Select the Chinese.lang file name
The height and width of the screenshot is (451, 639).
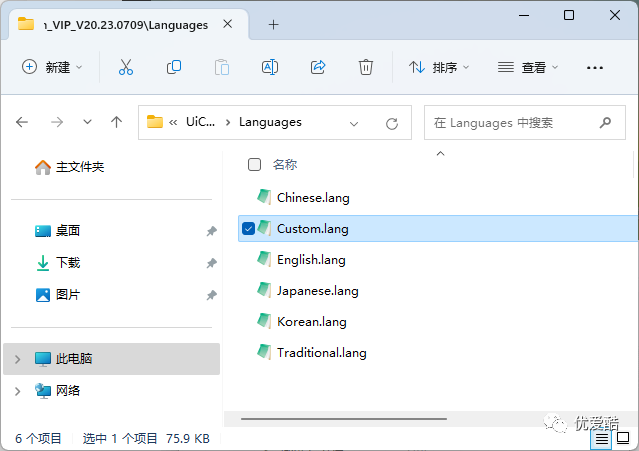313,198
